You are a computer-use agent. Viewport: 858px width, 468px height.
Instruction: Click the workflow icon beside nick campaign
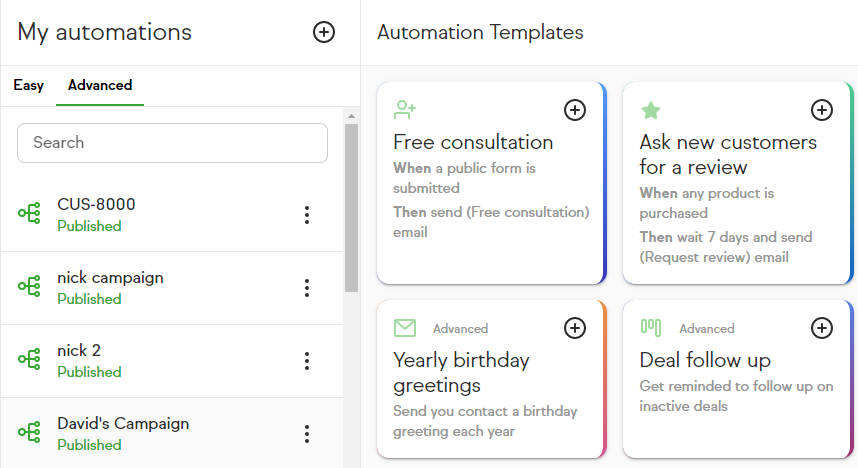coord(29,287)
